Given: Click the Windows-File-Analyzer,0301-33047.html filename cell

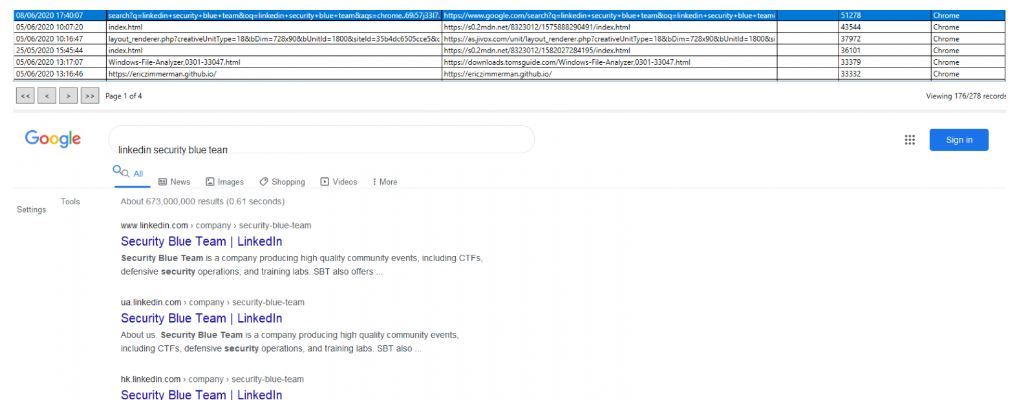Looking at the screenshot, I should pyautogui.click(x=274, y=62).
